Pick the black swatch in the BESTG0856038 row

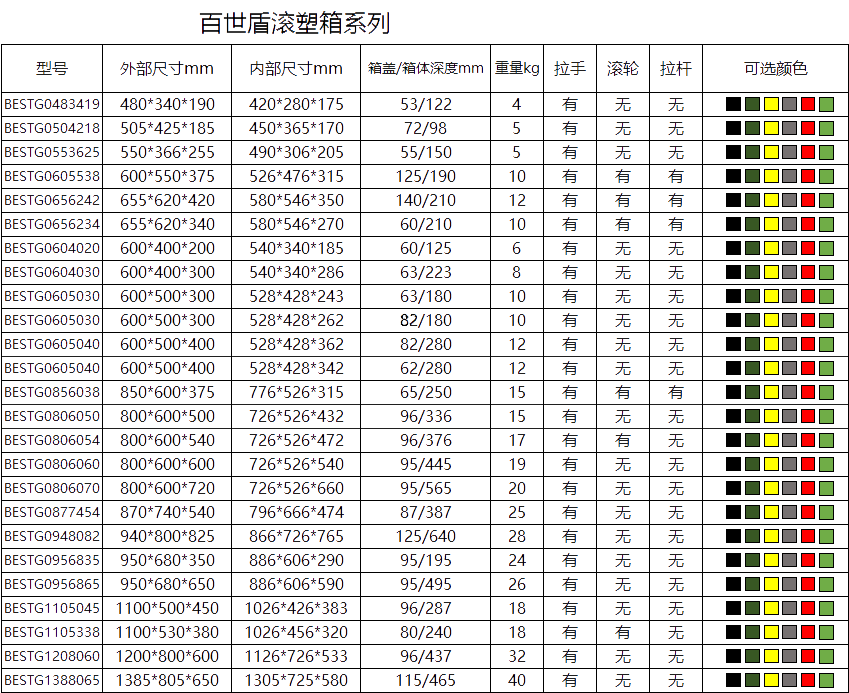(x=734, y=392)
